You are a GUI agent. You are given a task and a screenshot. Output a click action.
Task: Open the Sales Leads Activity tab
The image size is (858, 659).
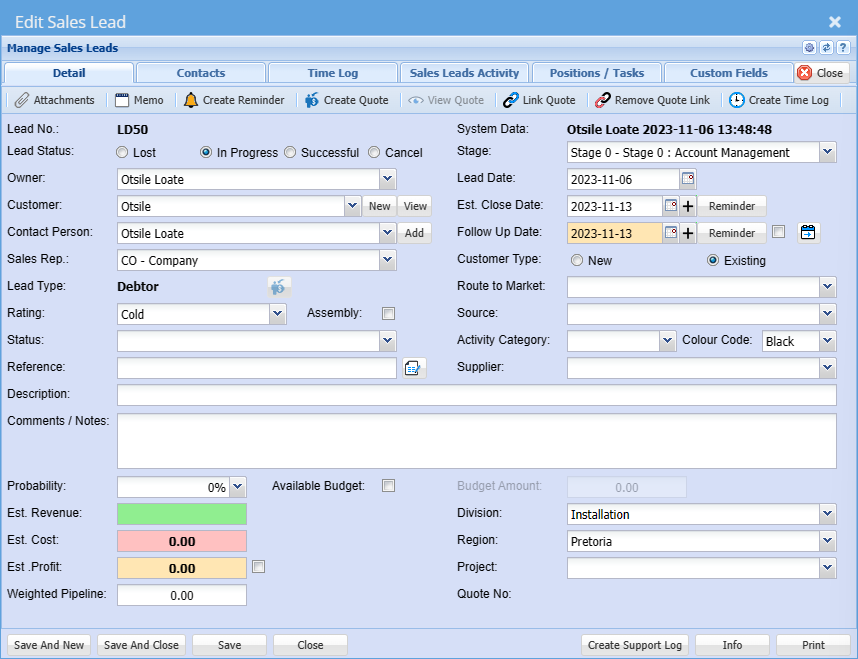click(464, 73)
